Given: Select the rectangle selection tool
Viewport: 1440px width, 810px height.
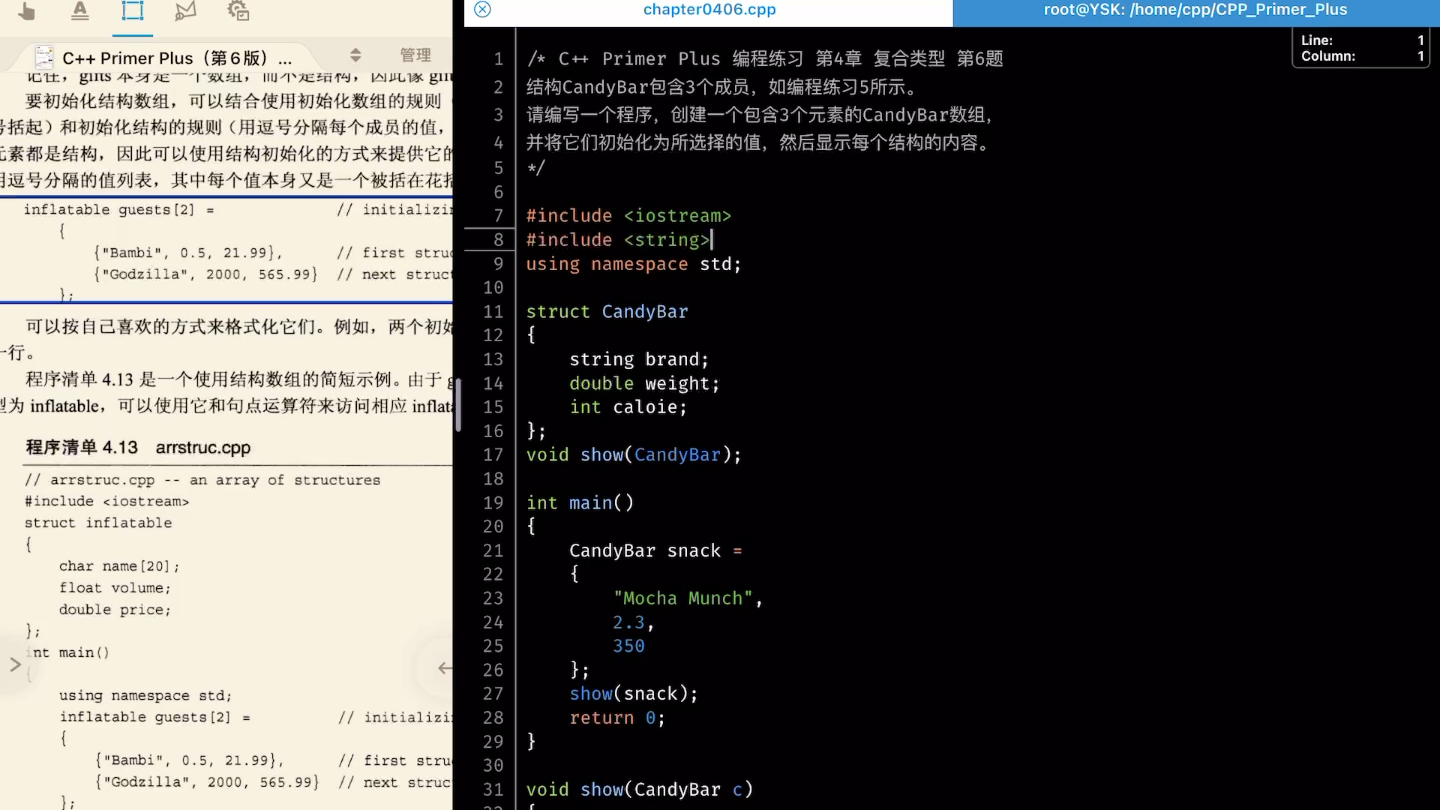Looking at the screenshot, I should (x=132, y=11).
